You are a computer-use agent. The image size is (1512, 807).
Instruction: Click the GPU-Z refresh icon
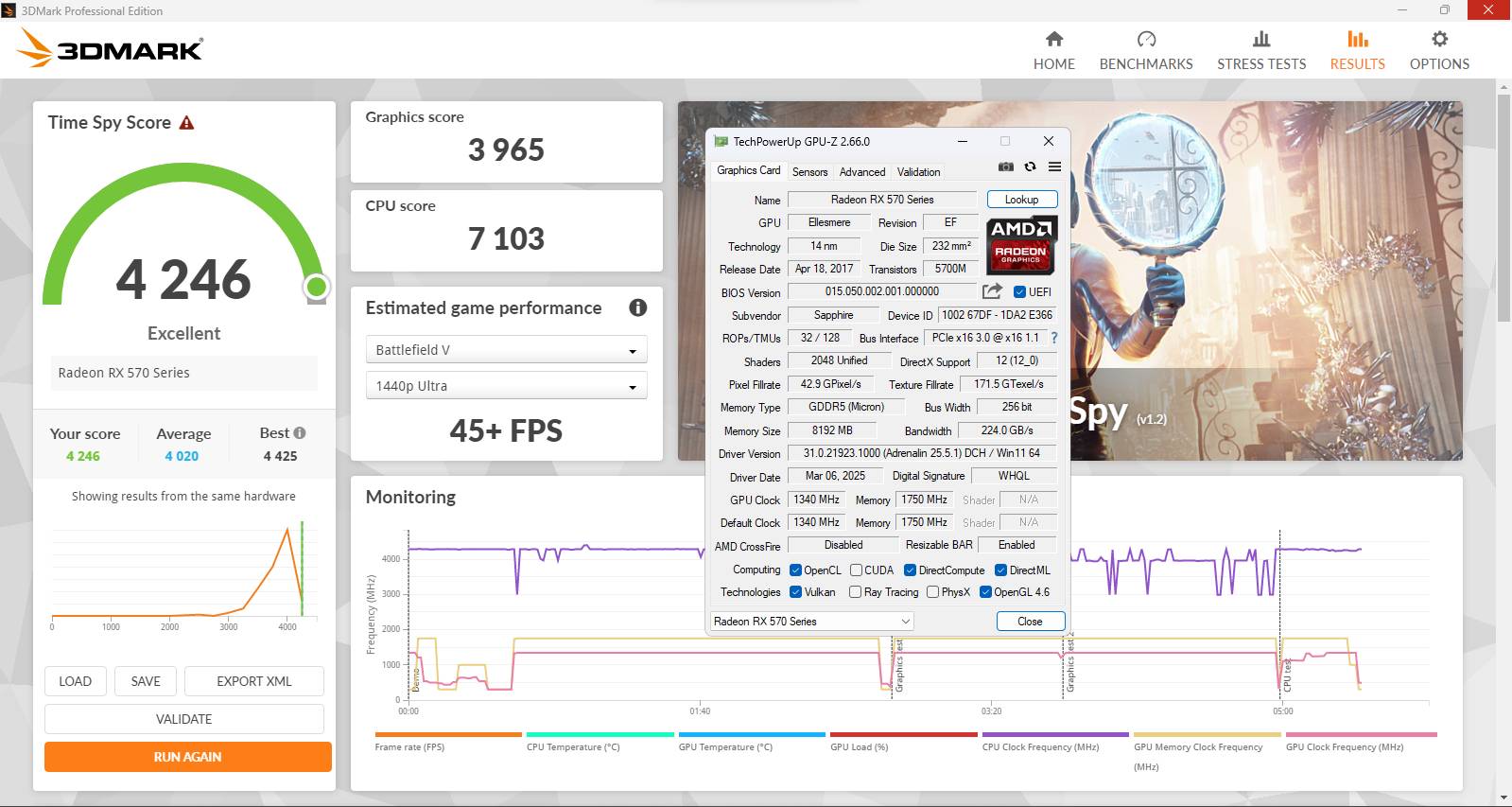click(1030, 167)
